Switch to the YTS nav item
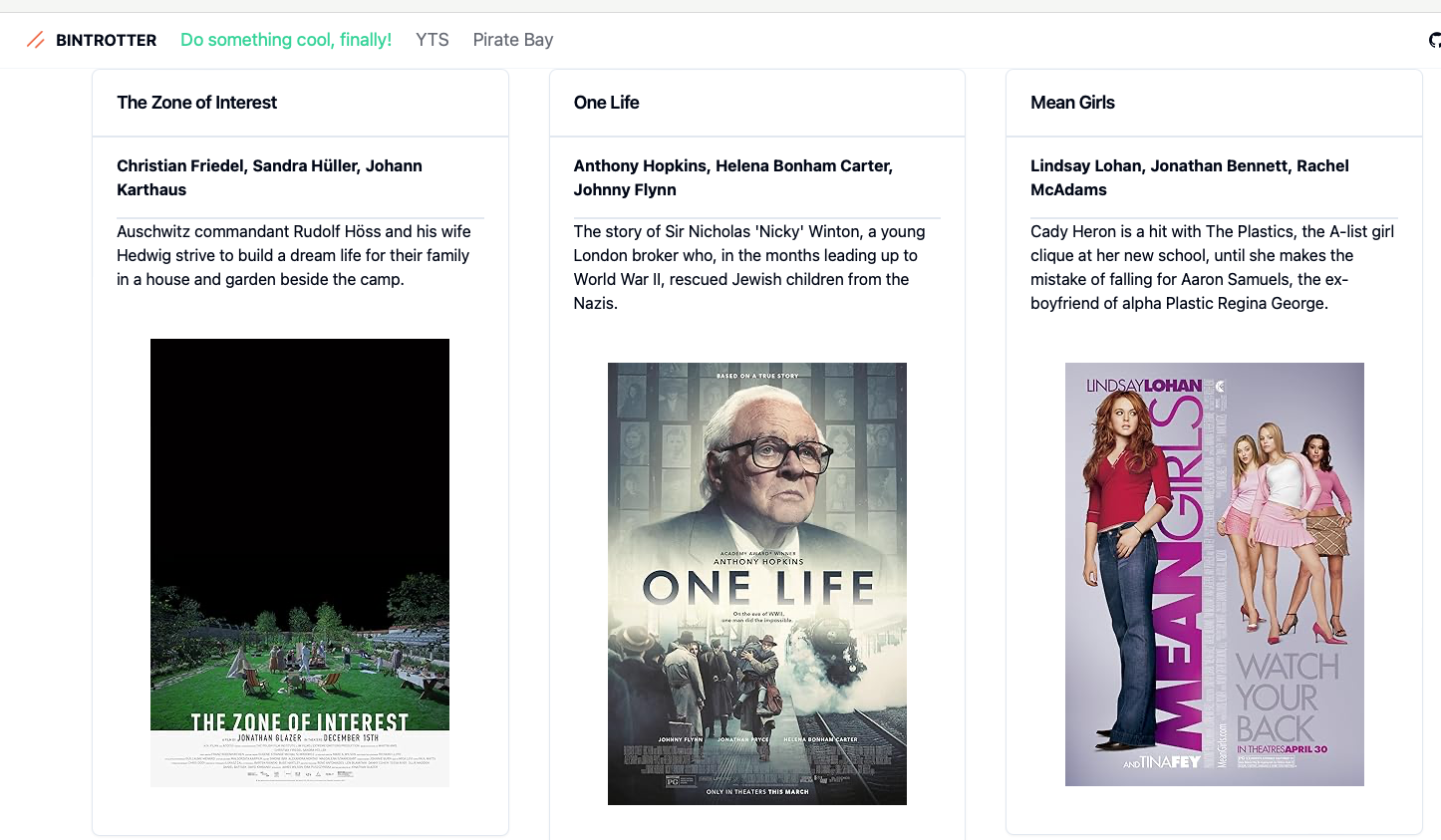 (x=432, y=40)
